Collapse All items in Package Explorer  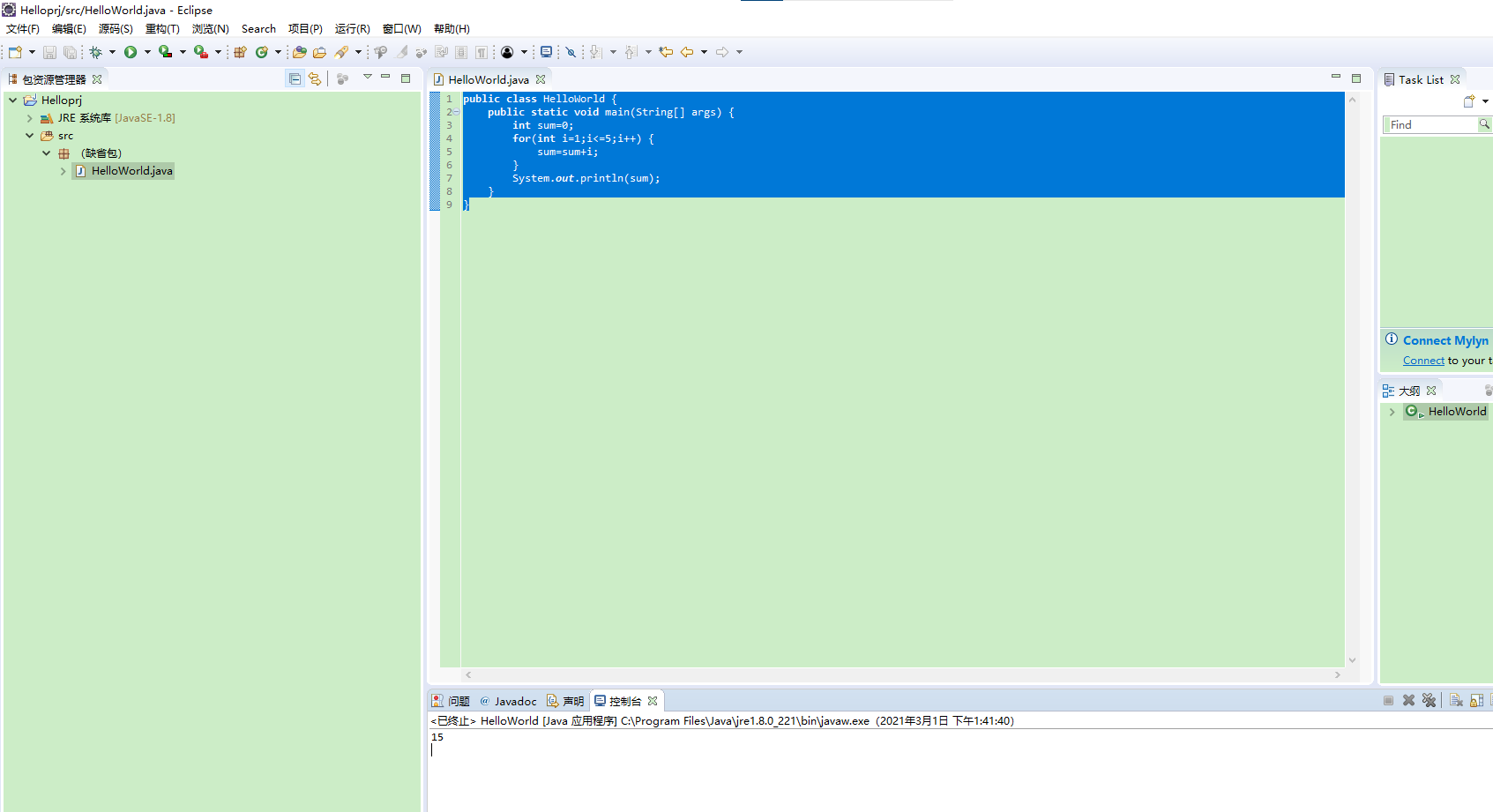point(295,78)
